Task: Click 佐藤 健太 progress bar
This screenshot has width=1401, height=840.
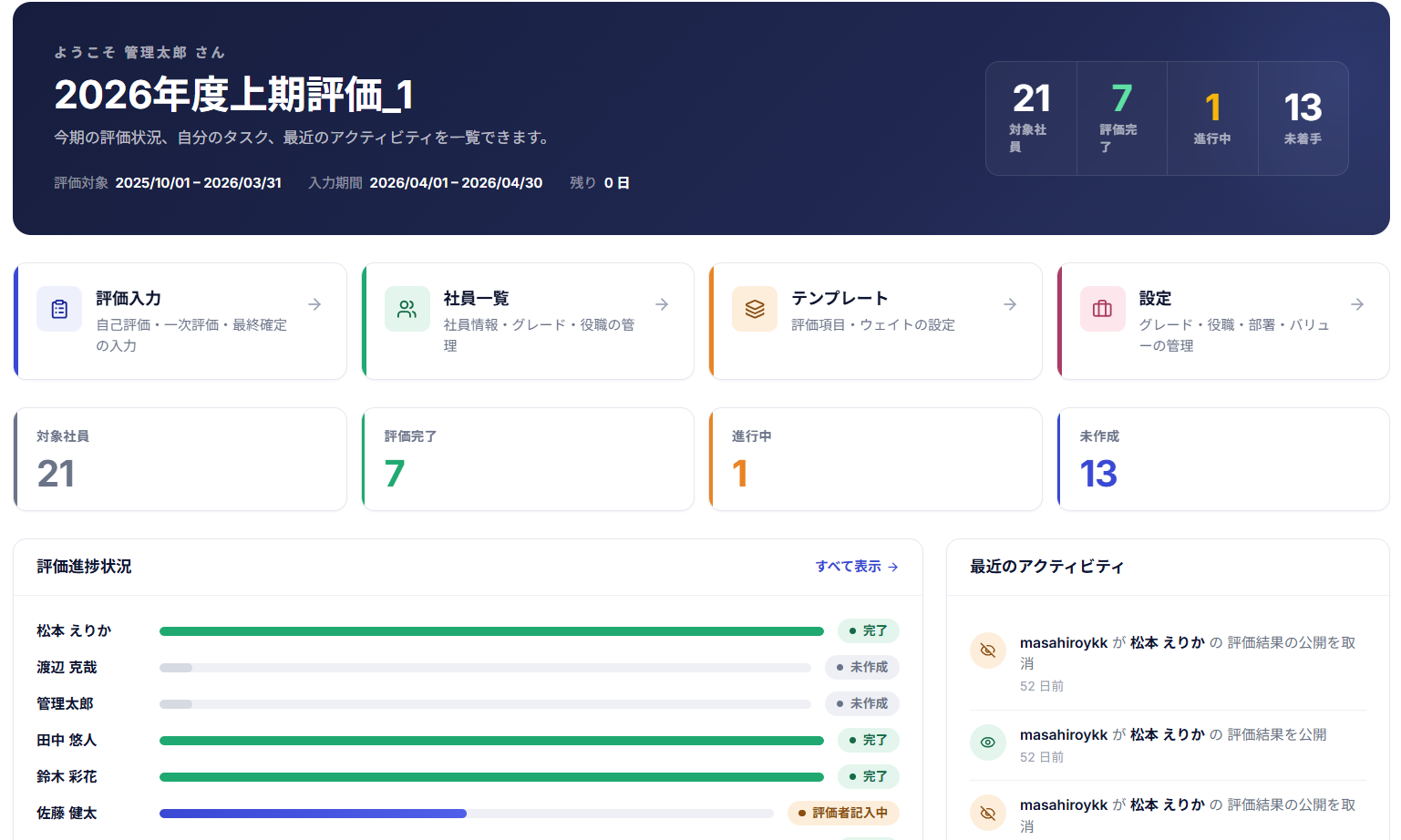Action: 467,814
